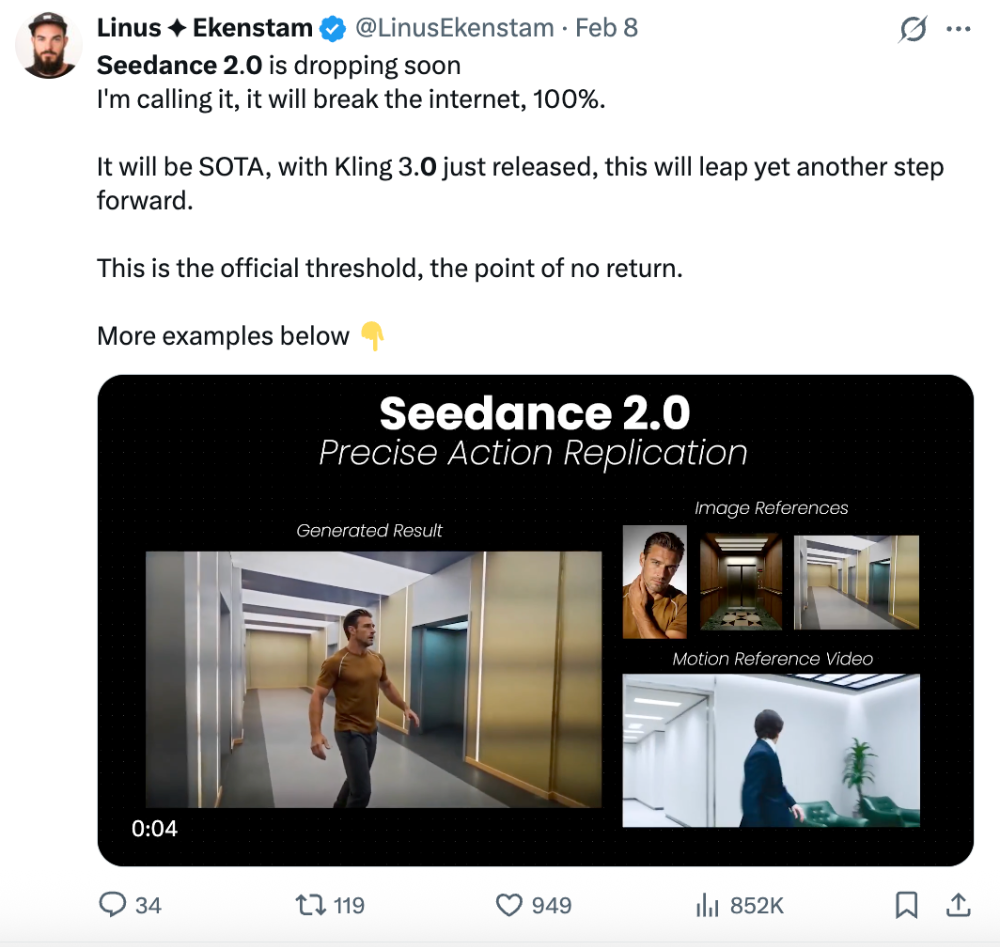Click the Seedance 2.0 video title

point(534,413)
